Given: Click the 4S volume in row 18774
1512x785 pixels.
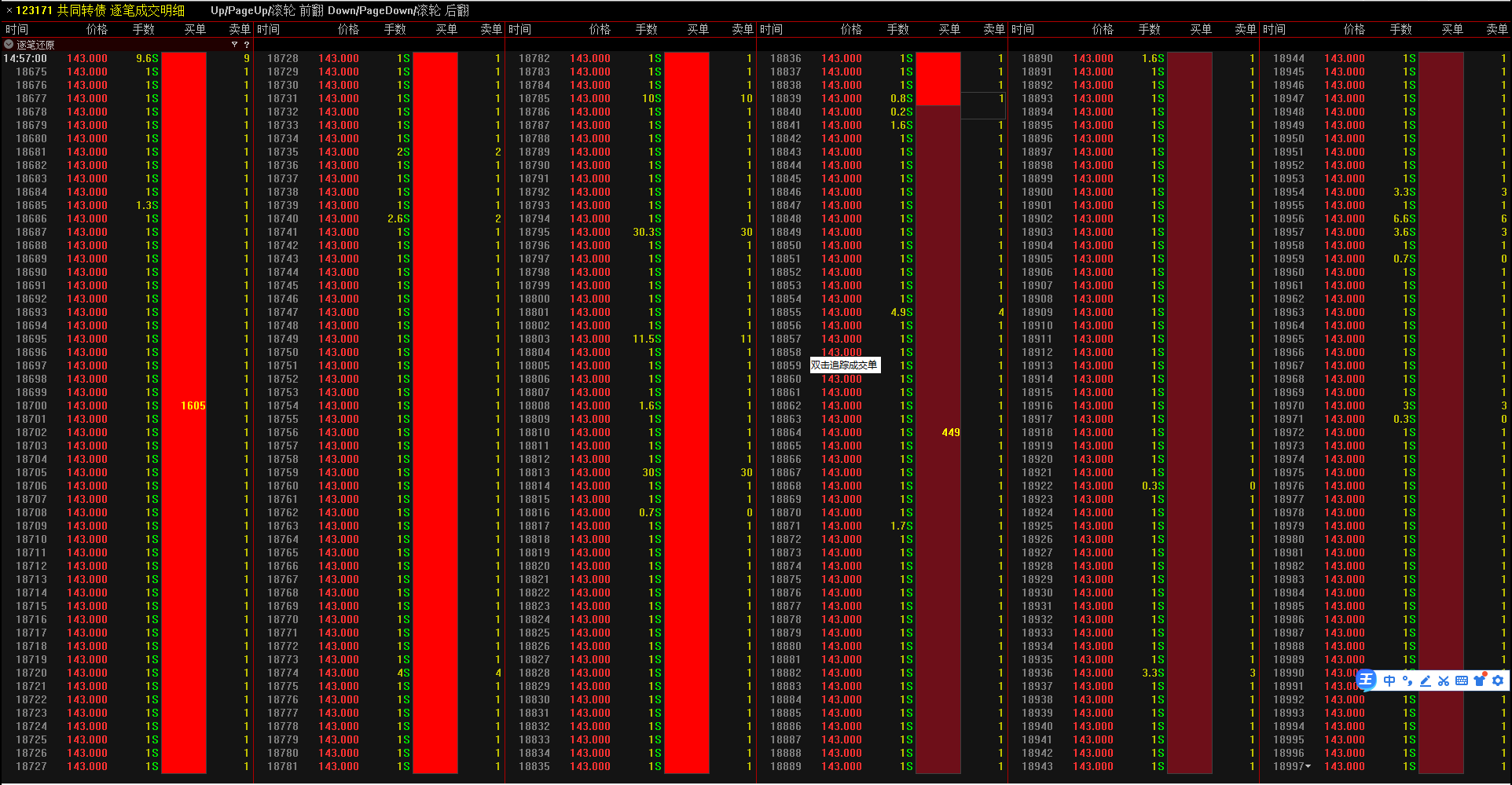Looking at the screenshot, I should (x=404, y=673).
